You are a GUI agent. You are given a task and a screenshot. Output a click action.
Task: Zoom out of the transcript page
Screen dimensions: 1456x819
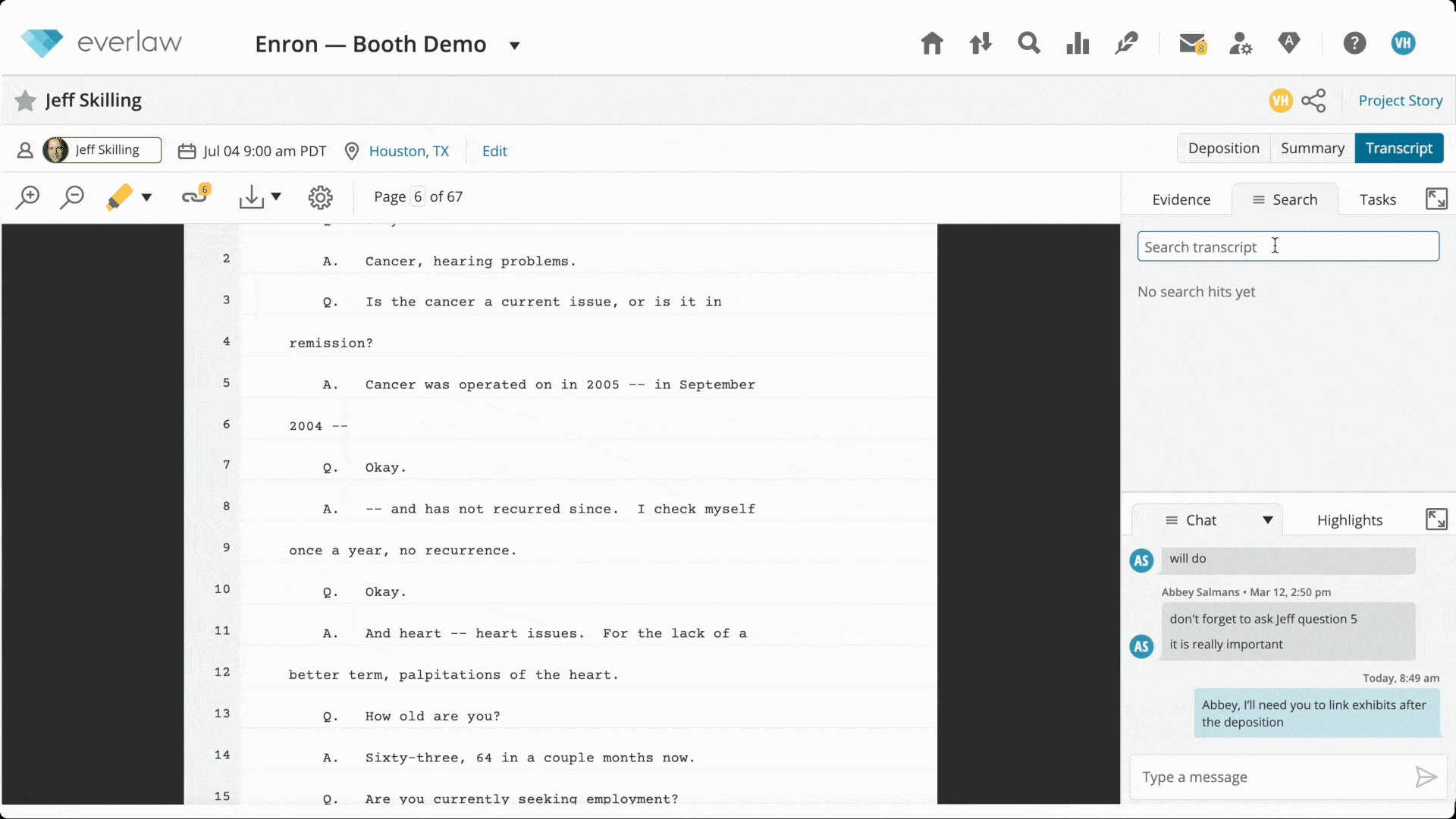tap(73, 197)
